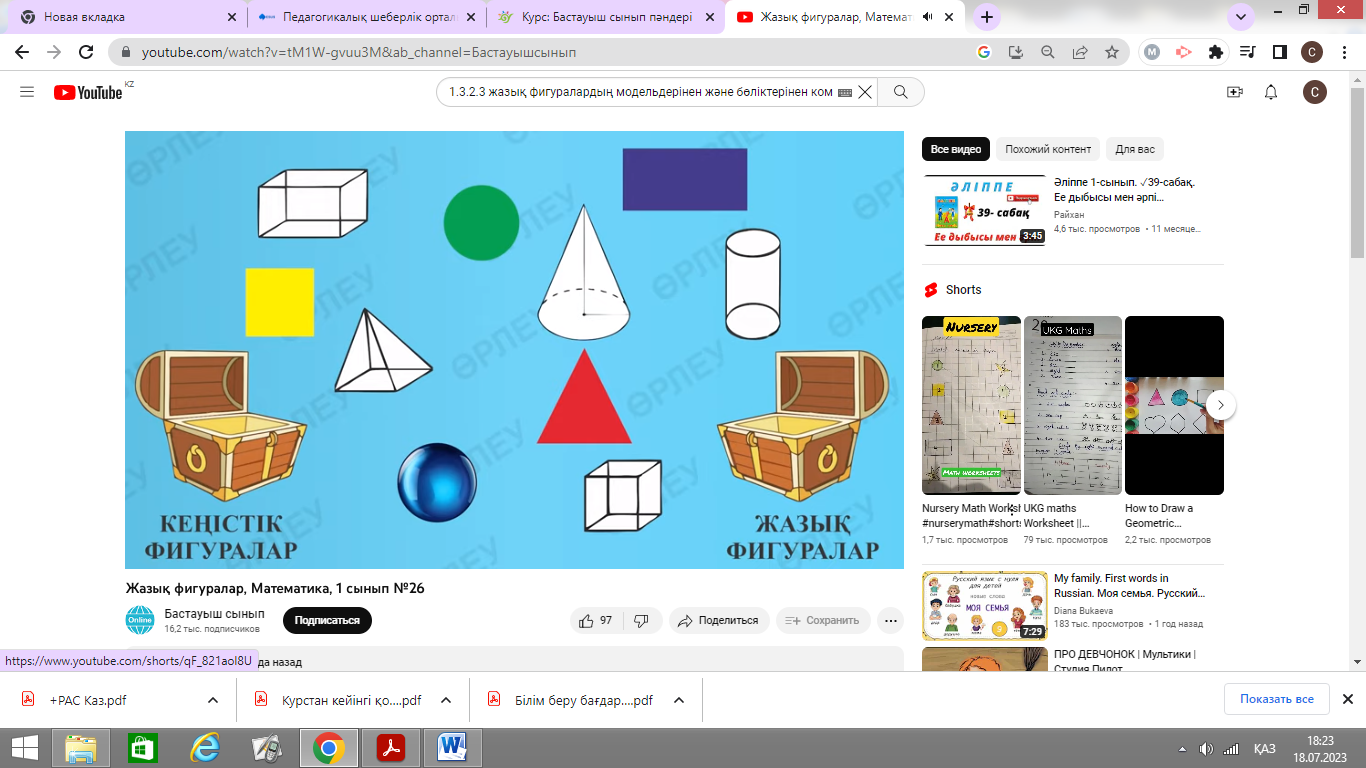Expand options for +РАС Каз.pdf
Image resolution: width=1366 pixels, height=768 pixels.
click(212, 700)
